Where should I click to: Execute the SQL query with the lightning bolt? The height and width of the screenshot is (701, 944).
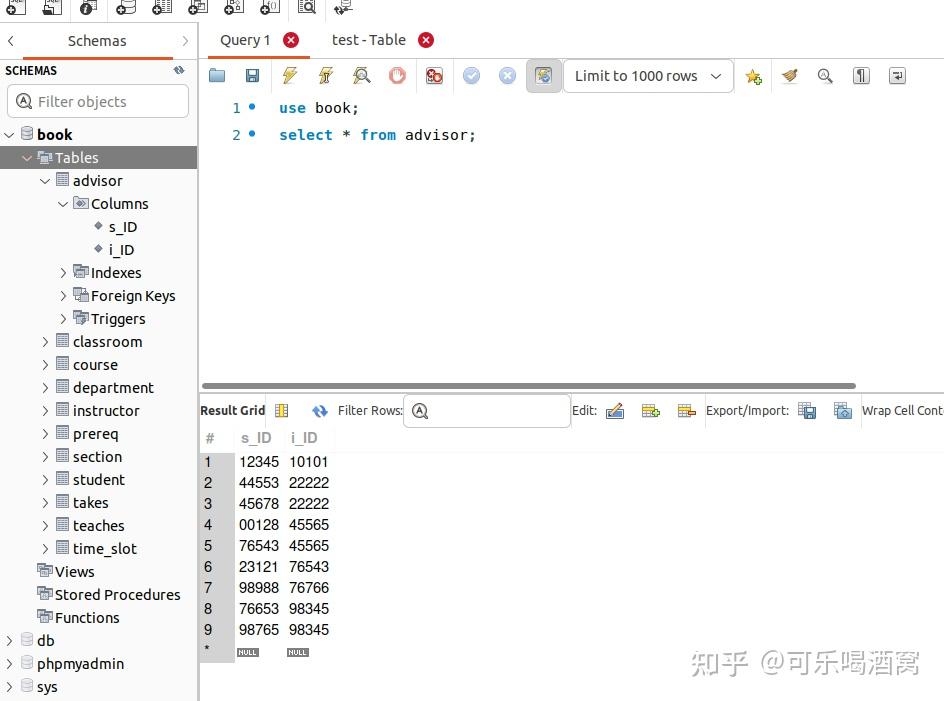tap(289, 75)
